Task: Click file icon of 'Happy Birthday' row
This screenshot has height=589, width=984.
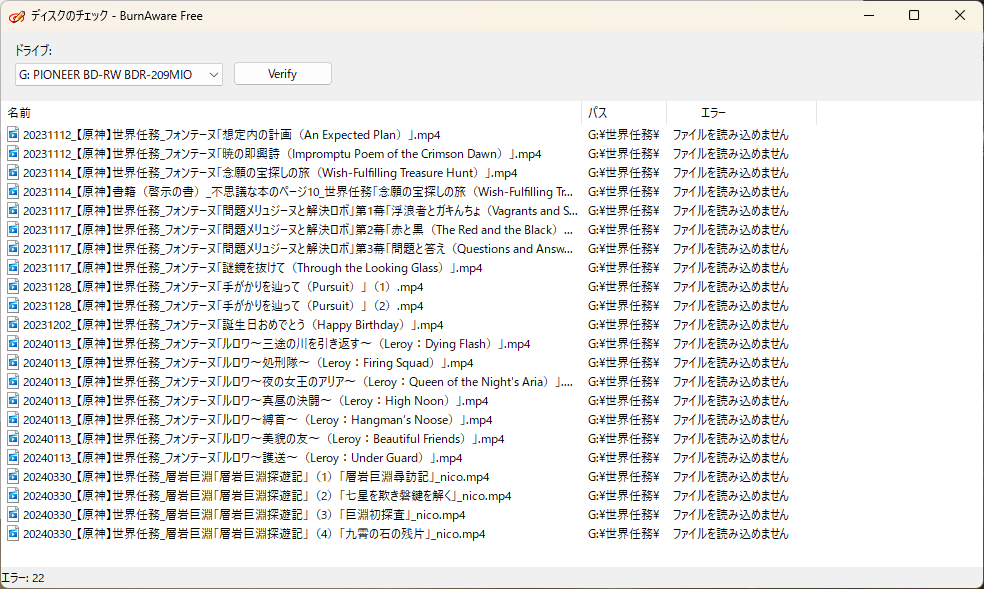Action: point(13,324)
